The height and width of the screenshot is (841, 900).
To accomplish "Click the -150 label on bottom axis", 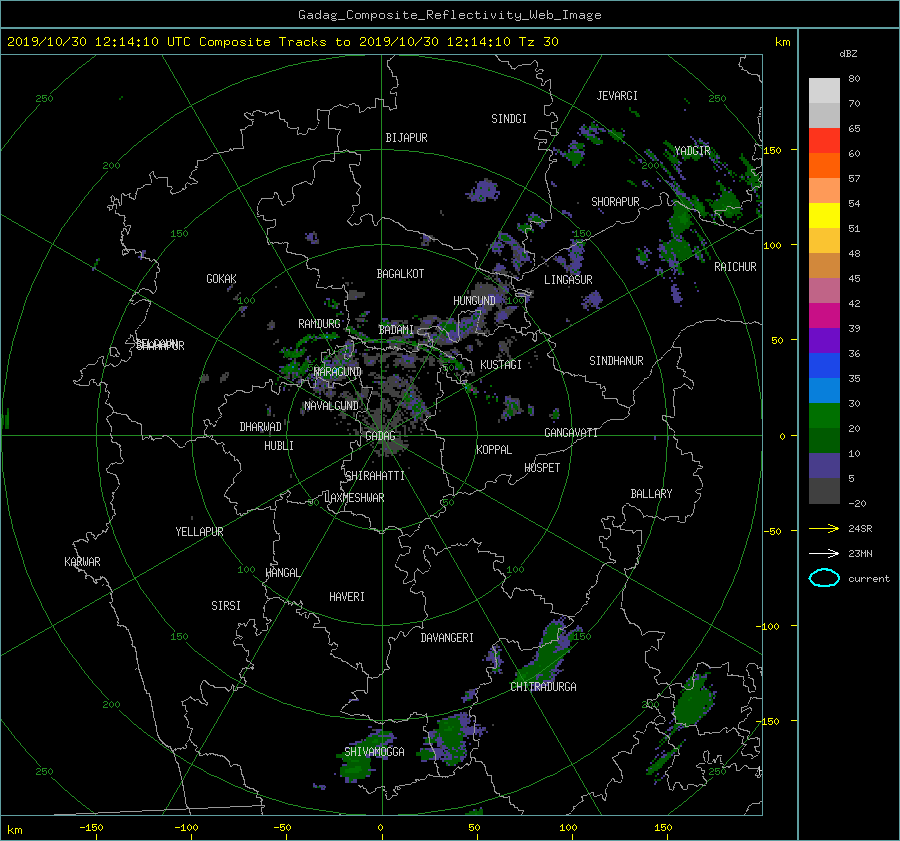I will click(x=91, y=828).
